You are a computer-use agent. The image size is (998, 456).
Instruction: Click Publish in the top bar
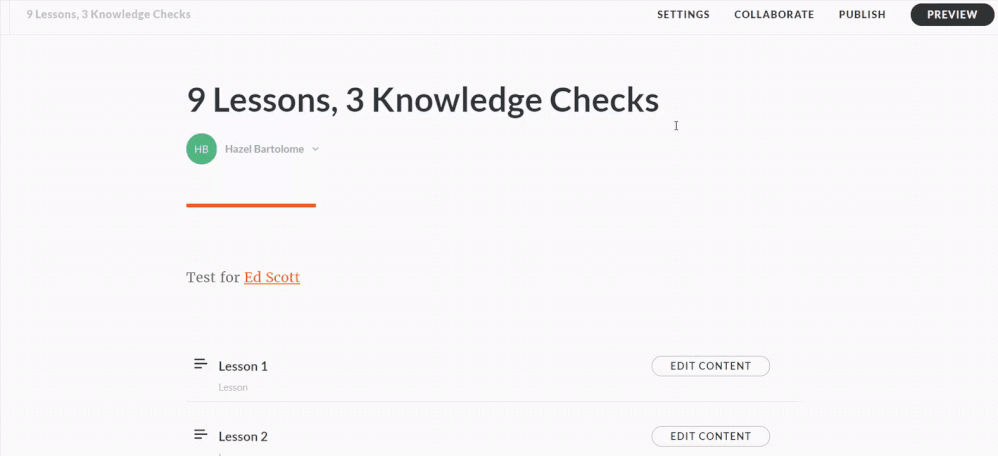pos(862,15)
